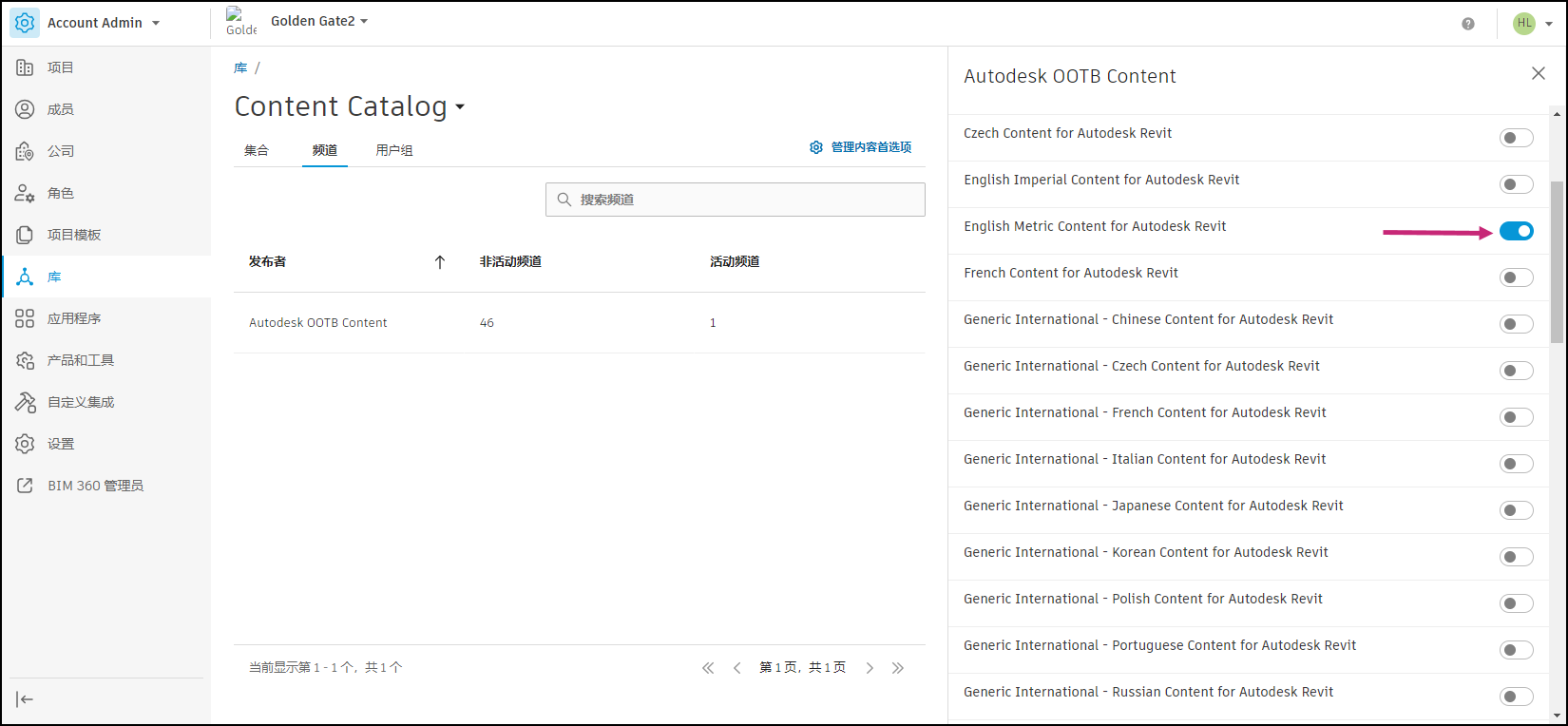The height and width of the screenshot is (726, 1568).
Task: Enable Generic International - Japanese Content toggle
Action: pos(1517,510)
